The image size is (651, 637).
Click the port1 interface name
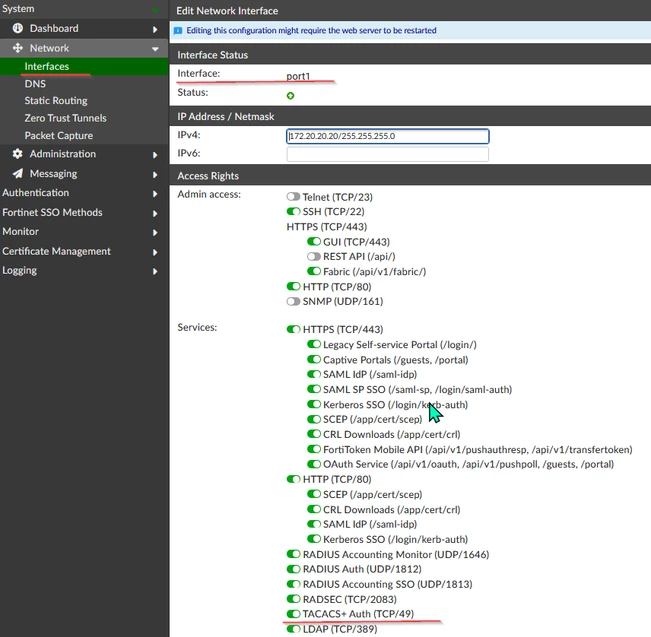point(298,76)
